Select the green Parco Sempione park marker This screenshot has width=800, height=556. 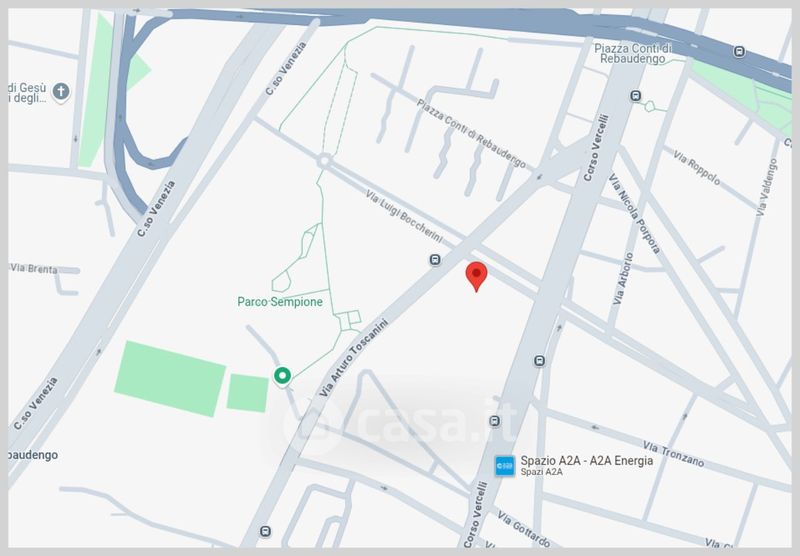[x=282, y=376]
